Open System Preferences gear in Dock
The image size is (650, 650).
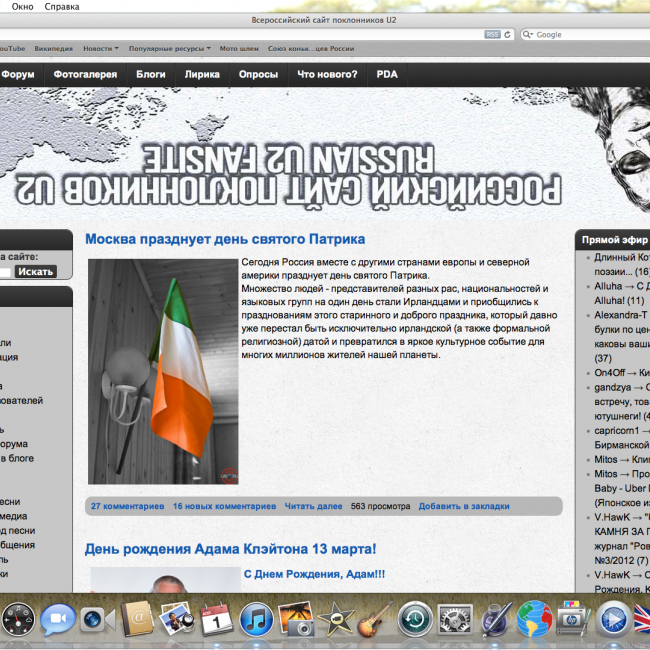455,620
